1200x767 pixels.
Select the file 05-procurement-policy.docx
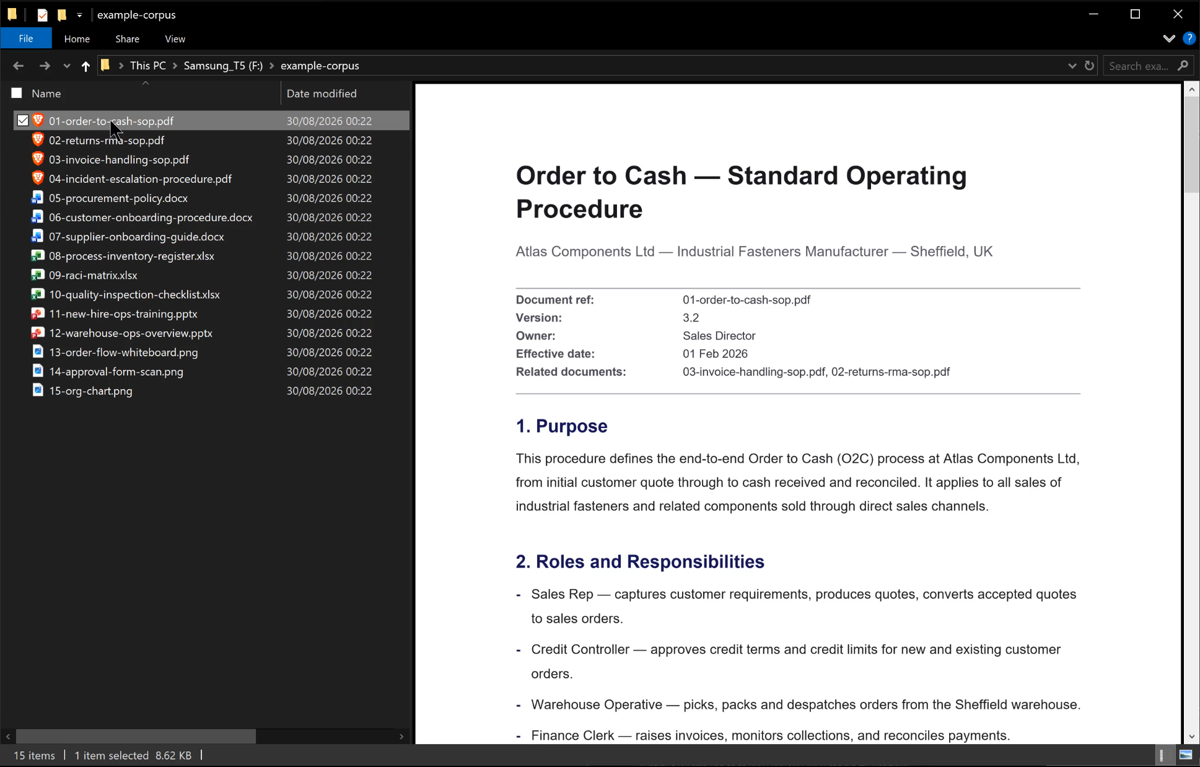118,198
